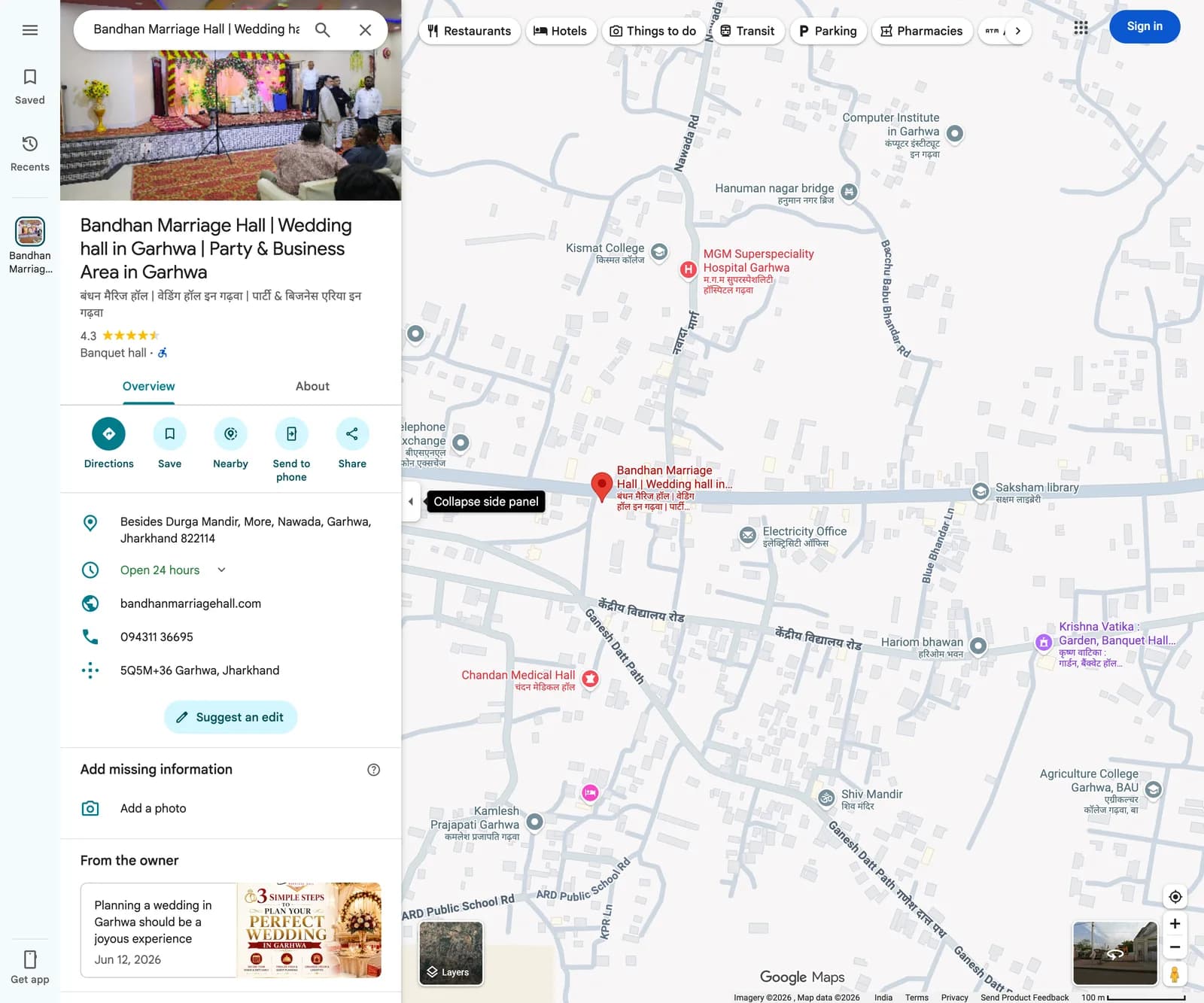The image size is (1204, 1003).
Task: Click the address Besides Durga Mandir
Action: point(245,530)
